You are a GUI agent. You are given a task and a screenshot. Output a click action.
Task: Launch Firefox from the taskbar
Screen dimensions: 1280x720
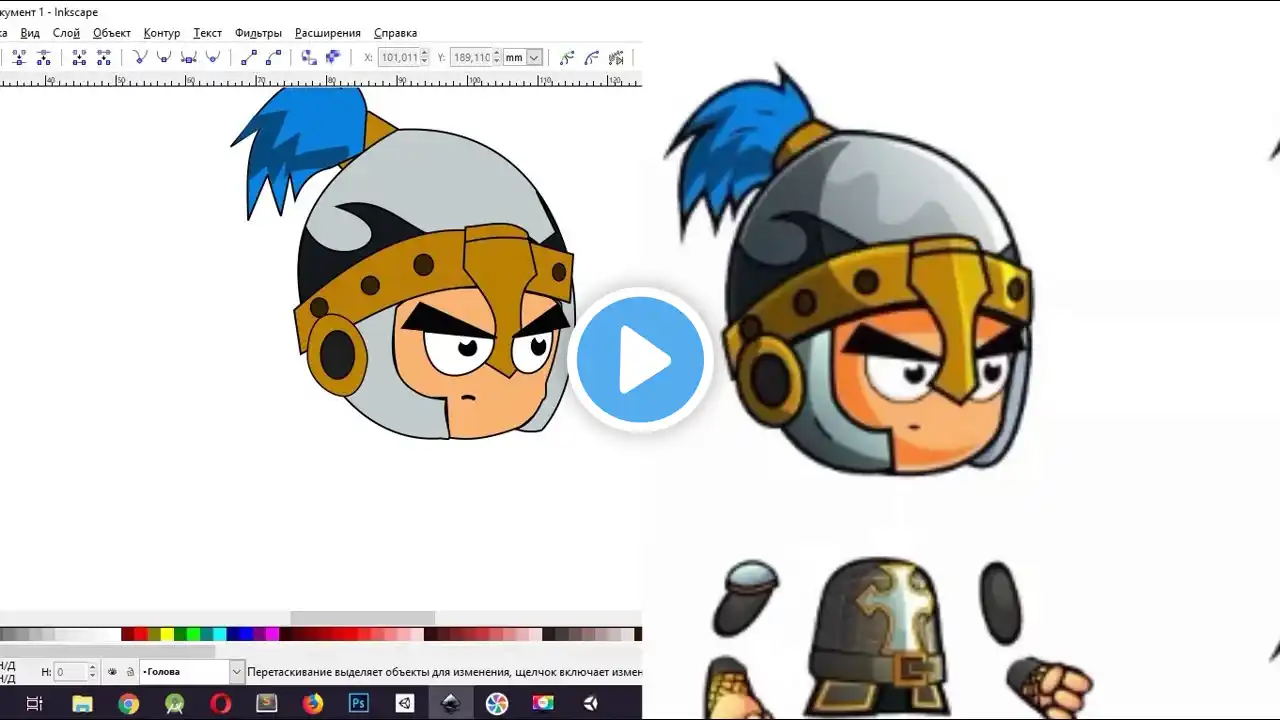[313, 703]
